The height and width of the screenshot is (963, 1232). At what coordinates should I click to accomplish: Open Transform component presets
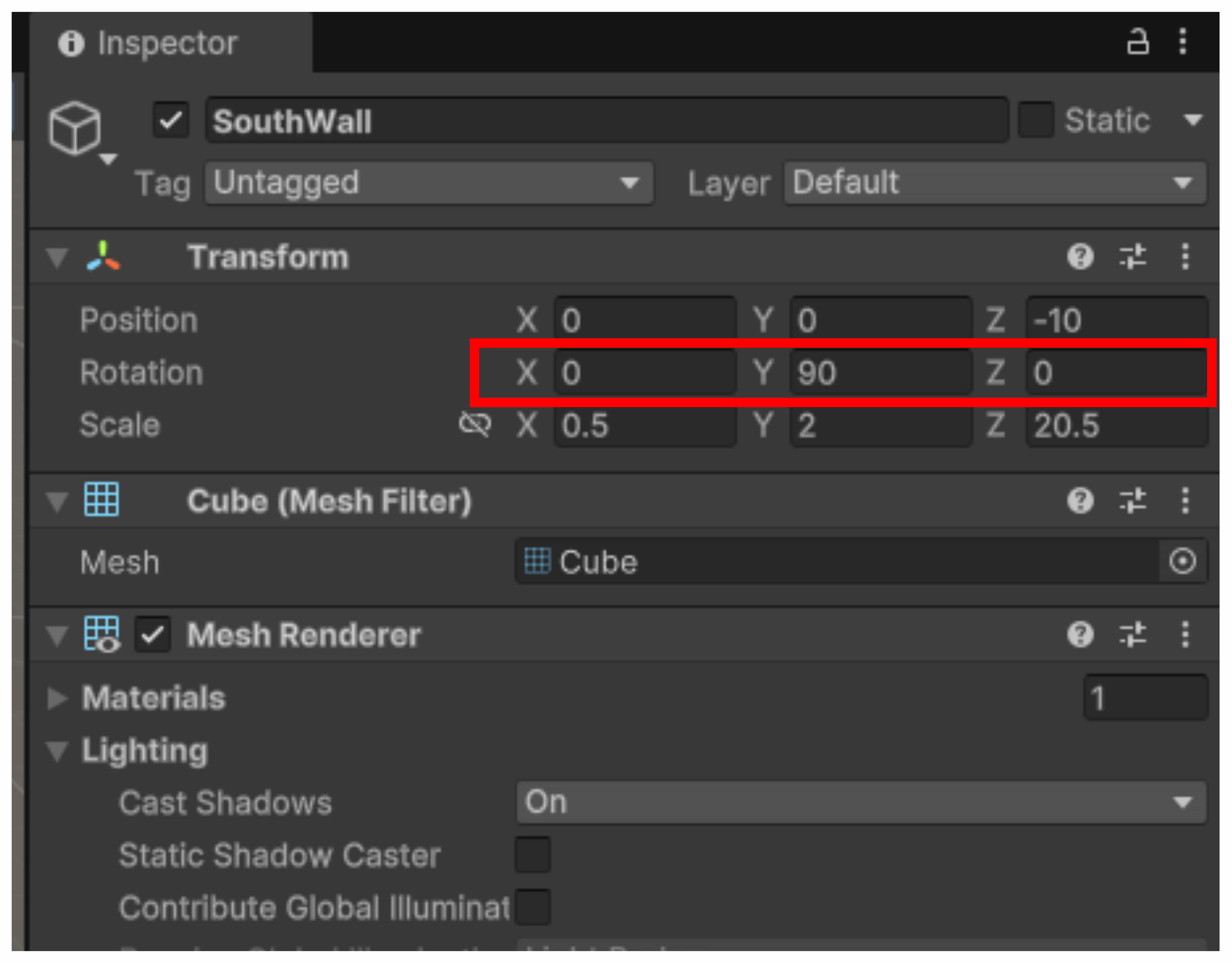coord(1133,257)
